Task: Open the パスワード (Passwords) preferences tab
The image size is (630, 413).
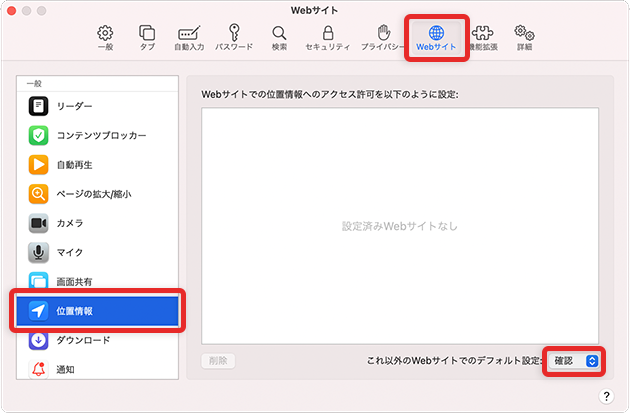Action: tap(234, 38)
